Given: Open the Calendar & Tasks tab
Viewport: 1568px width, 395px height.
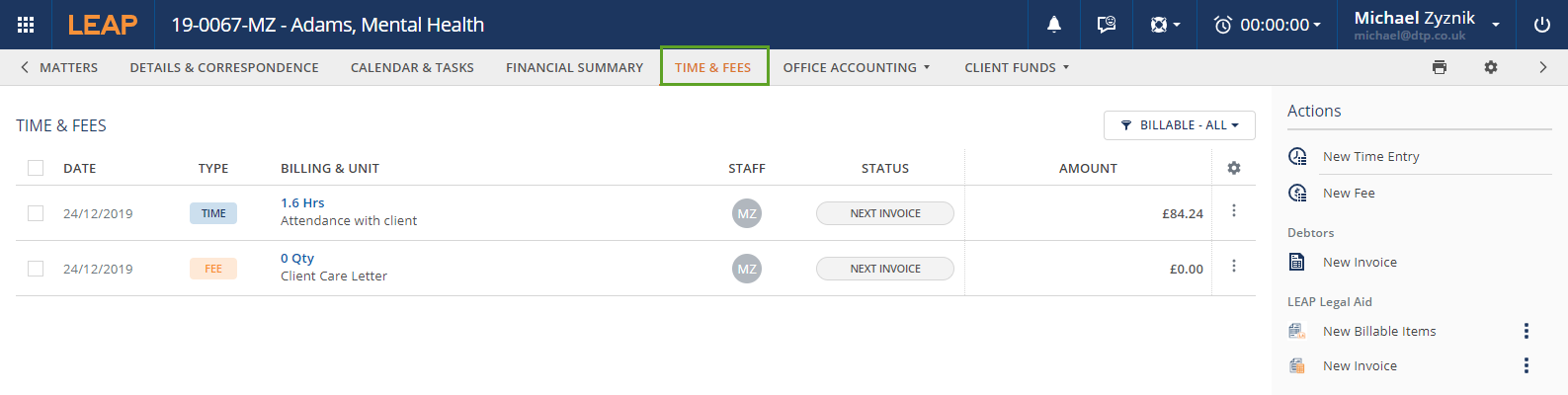Looking at the screenshot, I should click(412, 67).
